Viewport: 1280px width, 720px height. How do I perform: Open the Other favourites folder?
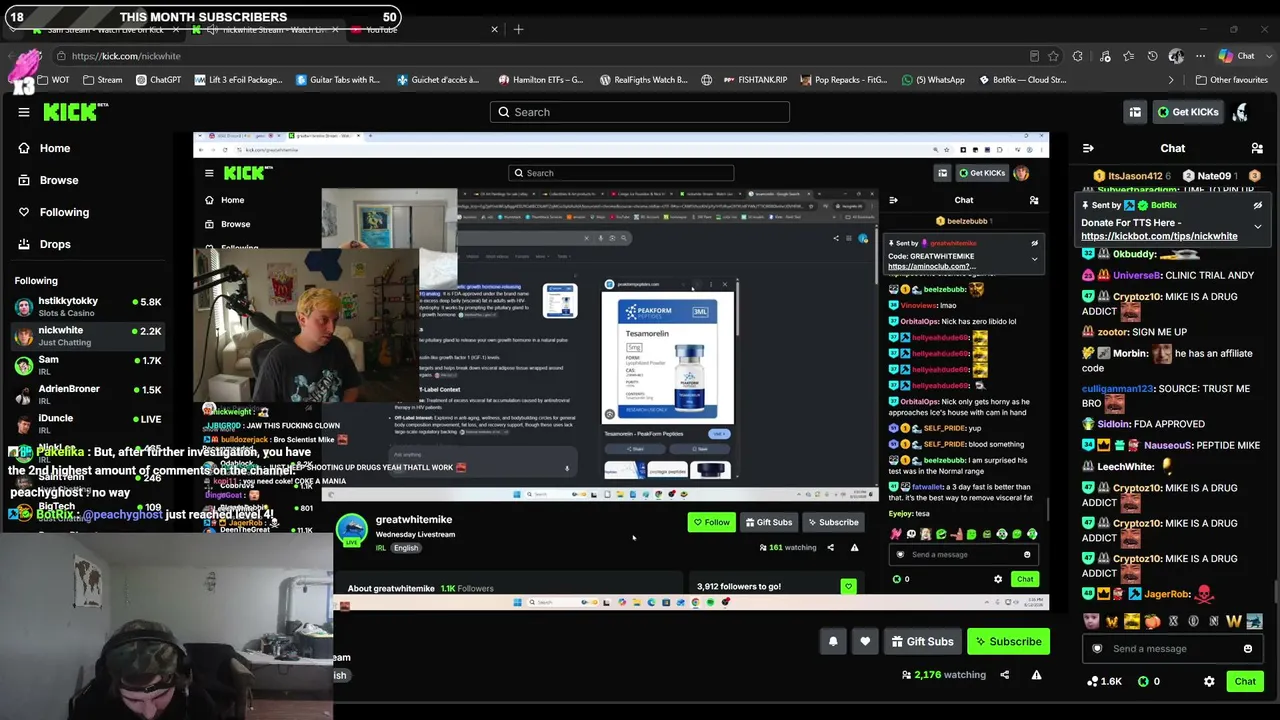pyautogui.click(x=1231, y=80)
